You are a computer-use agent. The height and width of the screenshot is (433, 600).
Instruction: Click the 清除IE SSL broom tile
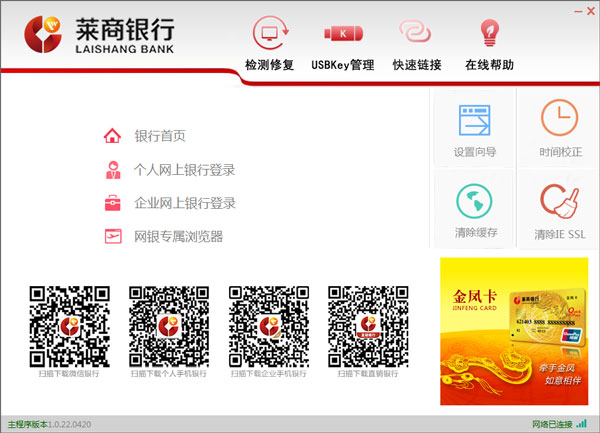tap(560, 210)
